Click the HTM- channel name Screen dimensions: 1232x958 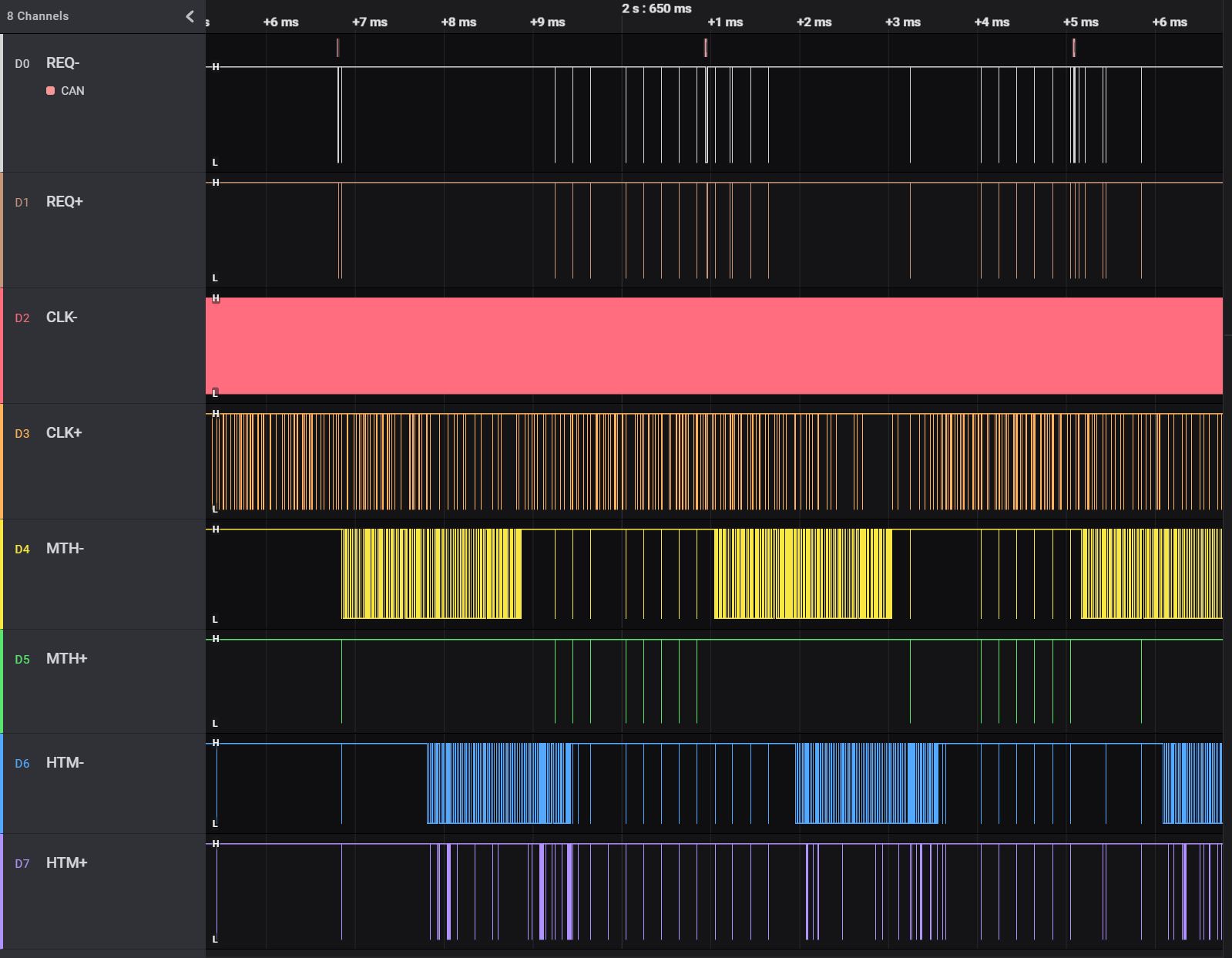click(65, 763)
